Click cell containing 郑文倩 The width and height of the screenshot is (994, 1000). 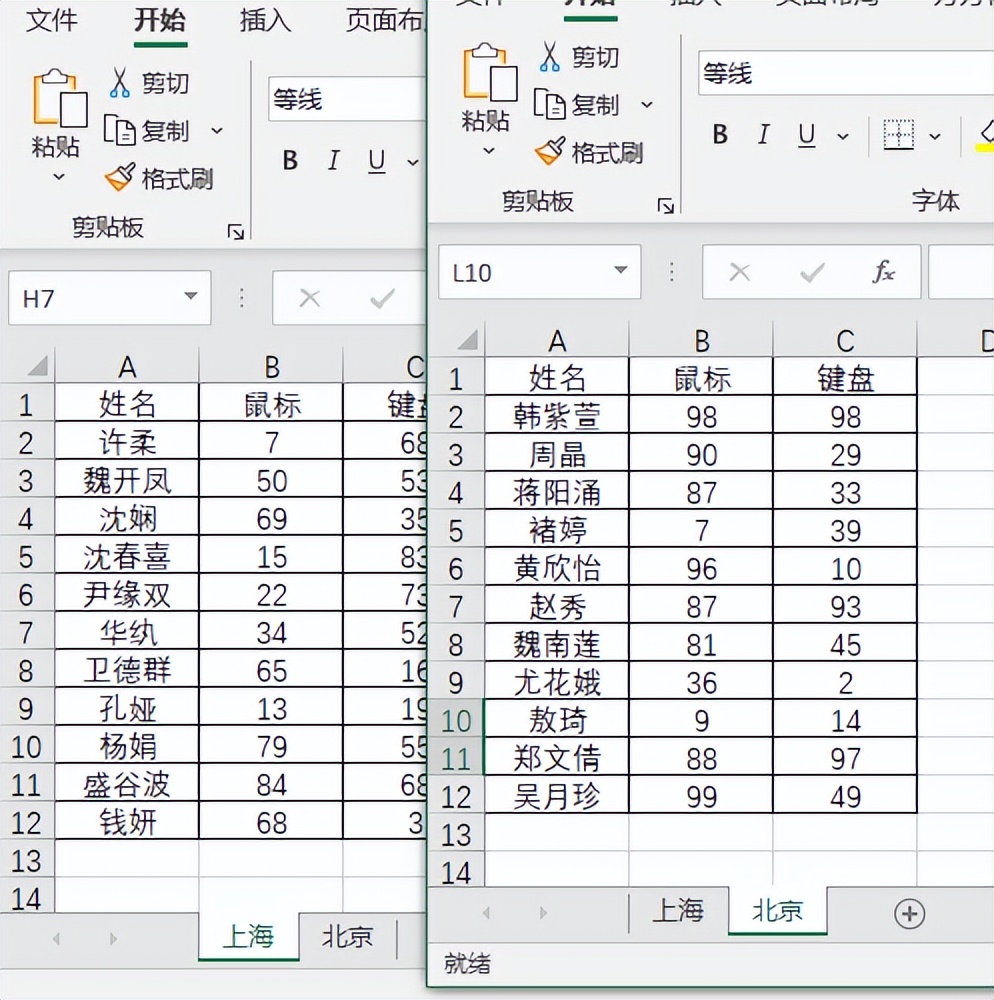tap(557, 758)
